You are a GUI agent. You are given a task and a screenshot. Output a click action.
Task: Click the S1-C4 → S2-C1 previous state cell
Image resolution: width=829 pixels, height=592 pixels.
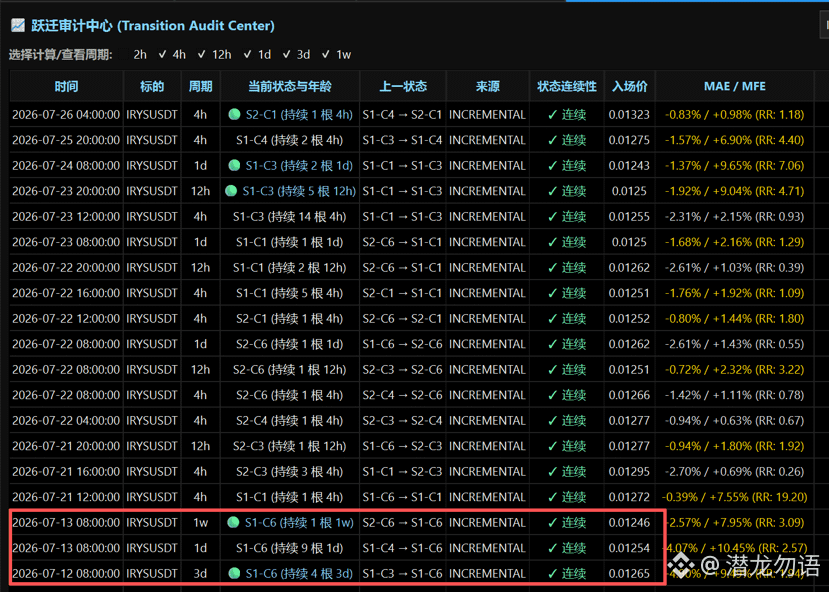[x=402, y=115]
